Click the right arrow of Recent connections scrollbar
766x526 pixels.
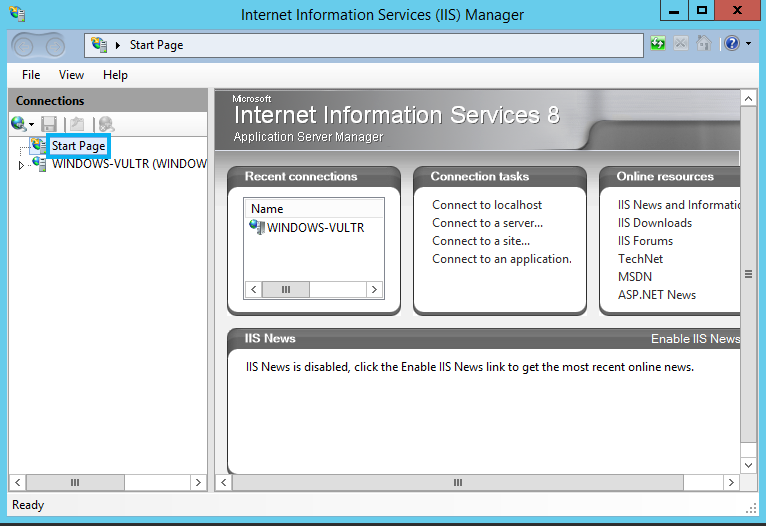[x=374, y=289]
